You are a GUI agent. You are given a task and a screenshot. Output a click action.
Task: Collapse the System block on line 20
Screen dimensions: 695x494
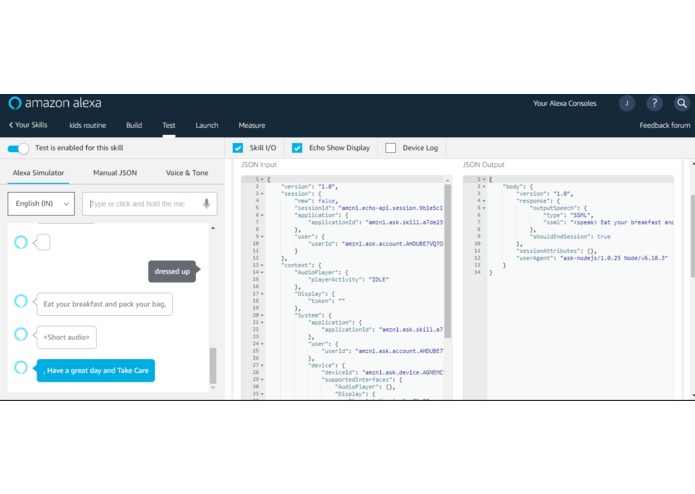pyautogui.click(x=262, y=315)
